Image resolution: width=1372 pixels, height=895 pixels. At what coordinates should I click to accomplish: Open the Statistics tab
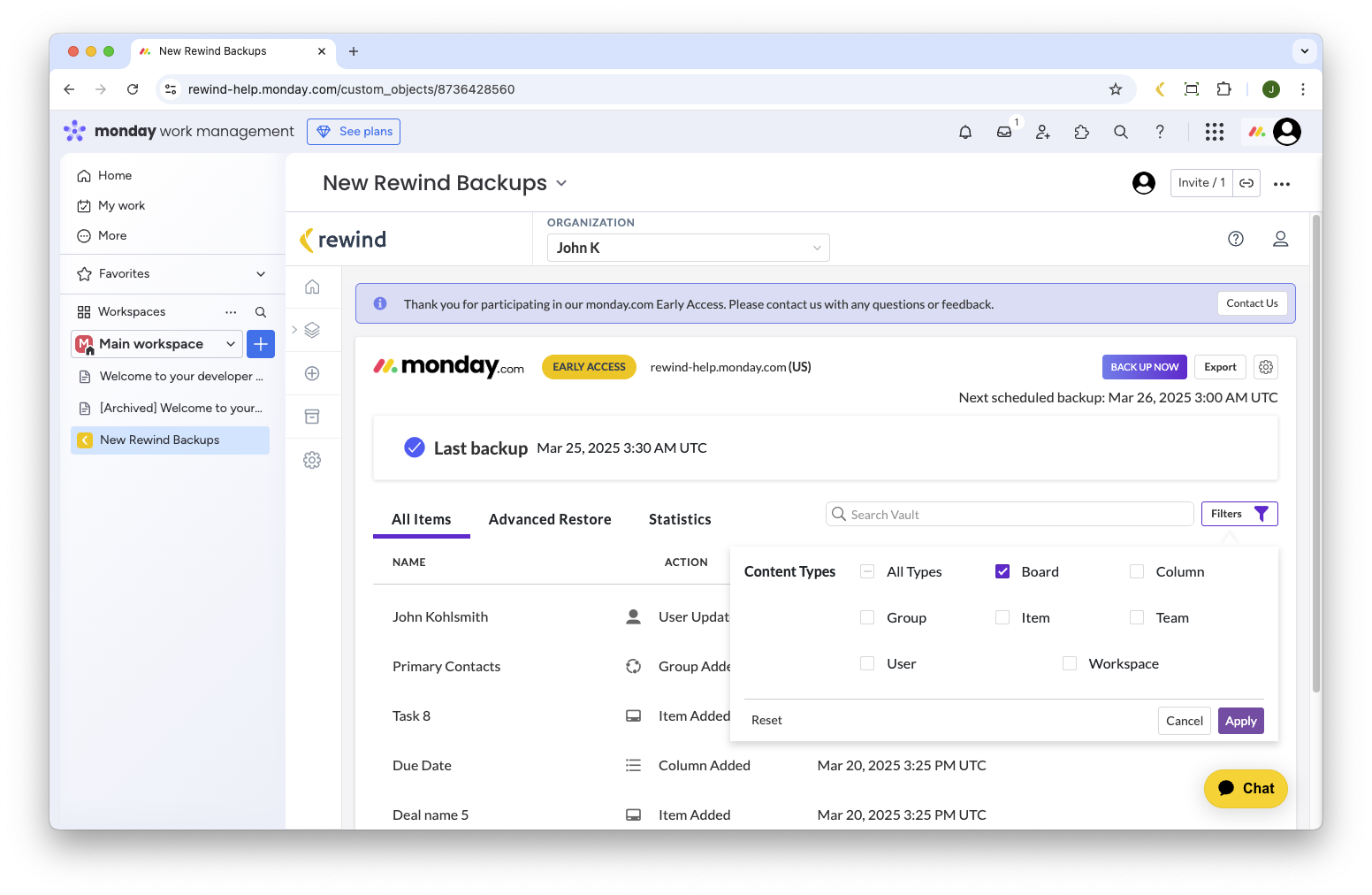tap(680, 519)
